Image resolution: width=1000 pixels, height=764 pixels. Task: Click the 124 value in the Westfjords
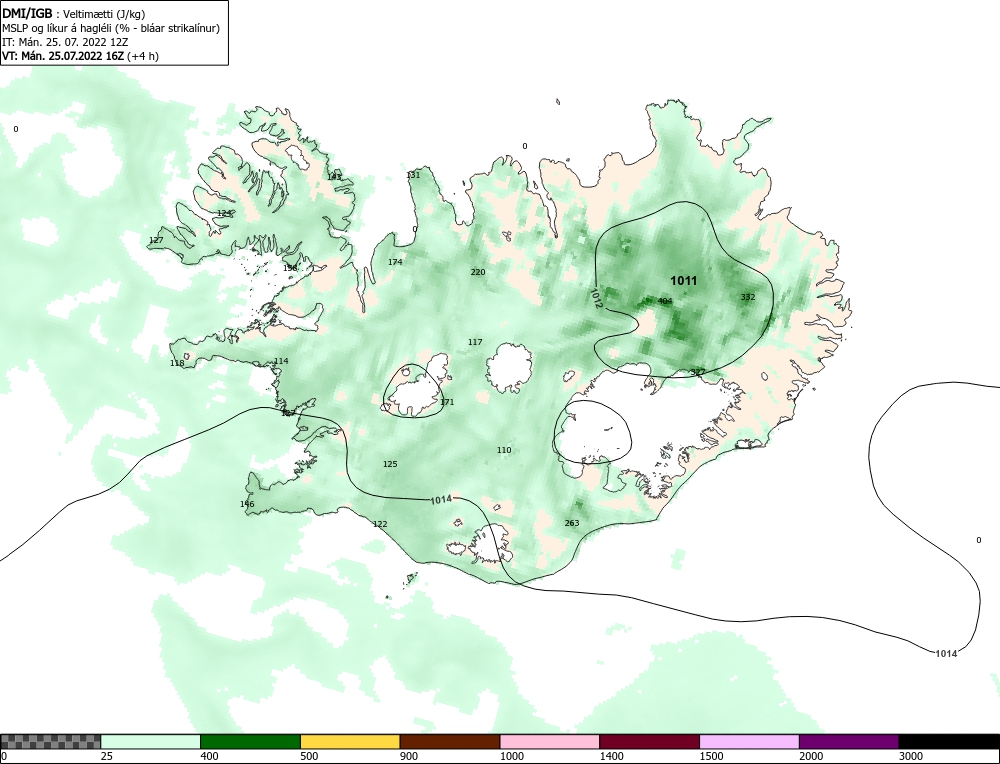224,213
